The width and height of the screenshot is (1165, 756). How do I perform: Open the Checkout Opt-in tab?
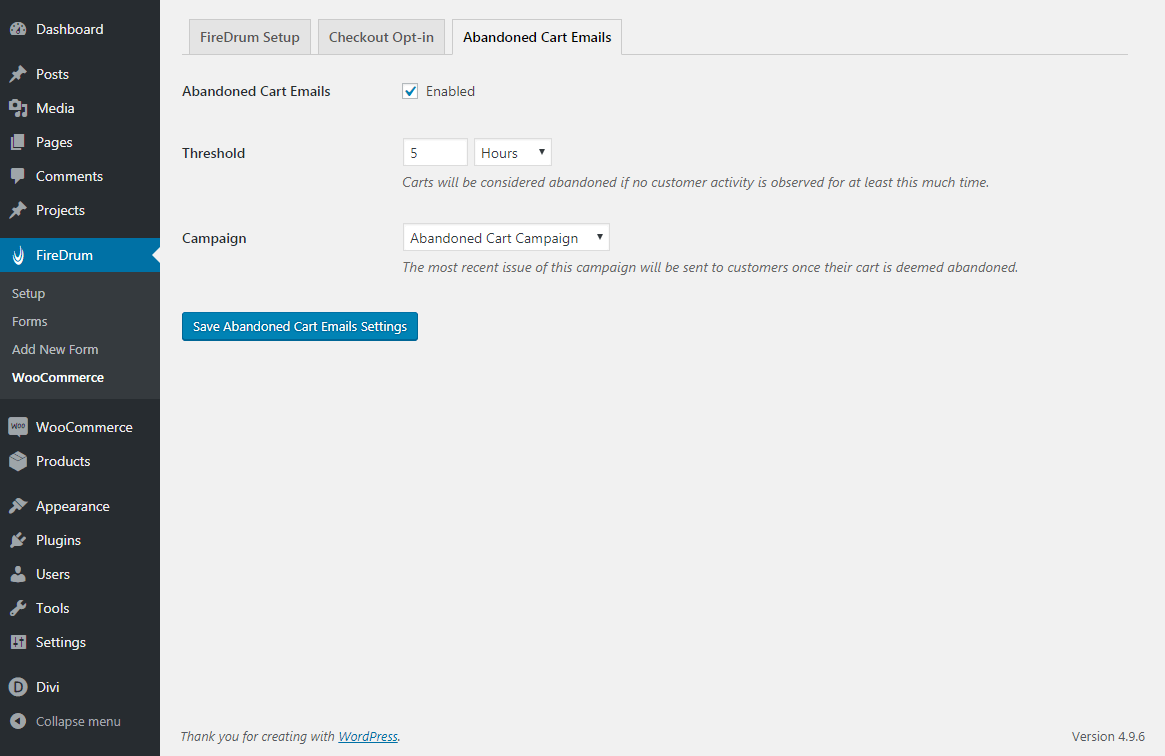point(381,37)
